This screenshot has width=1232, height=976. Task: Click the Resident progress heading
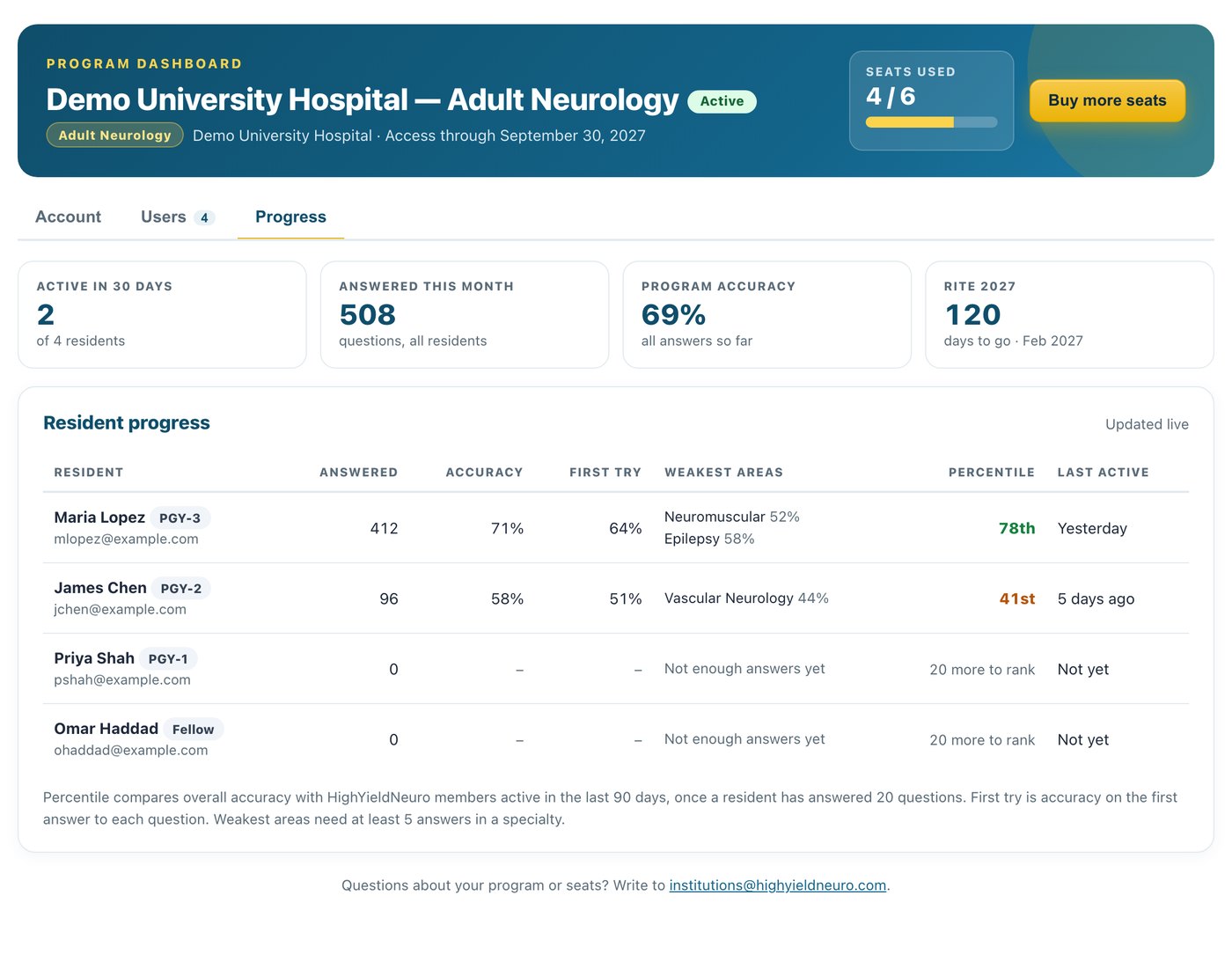(127, 423)
